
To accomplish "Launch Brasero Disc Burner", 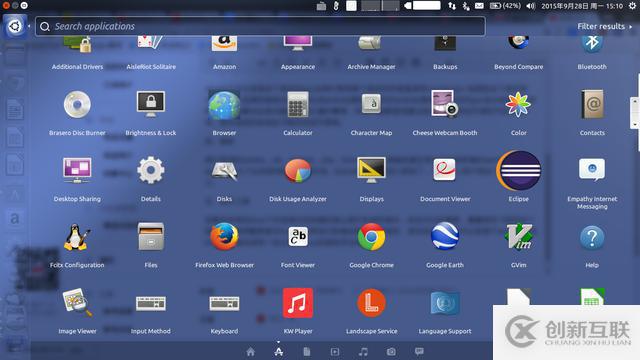I will (77, 104).
